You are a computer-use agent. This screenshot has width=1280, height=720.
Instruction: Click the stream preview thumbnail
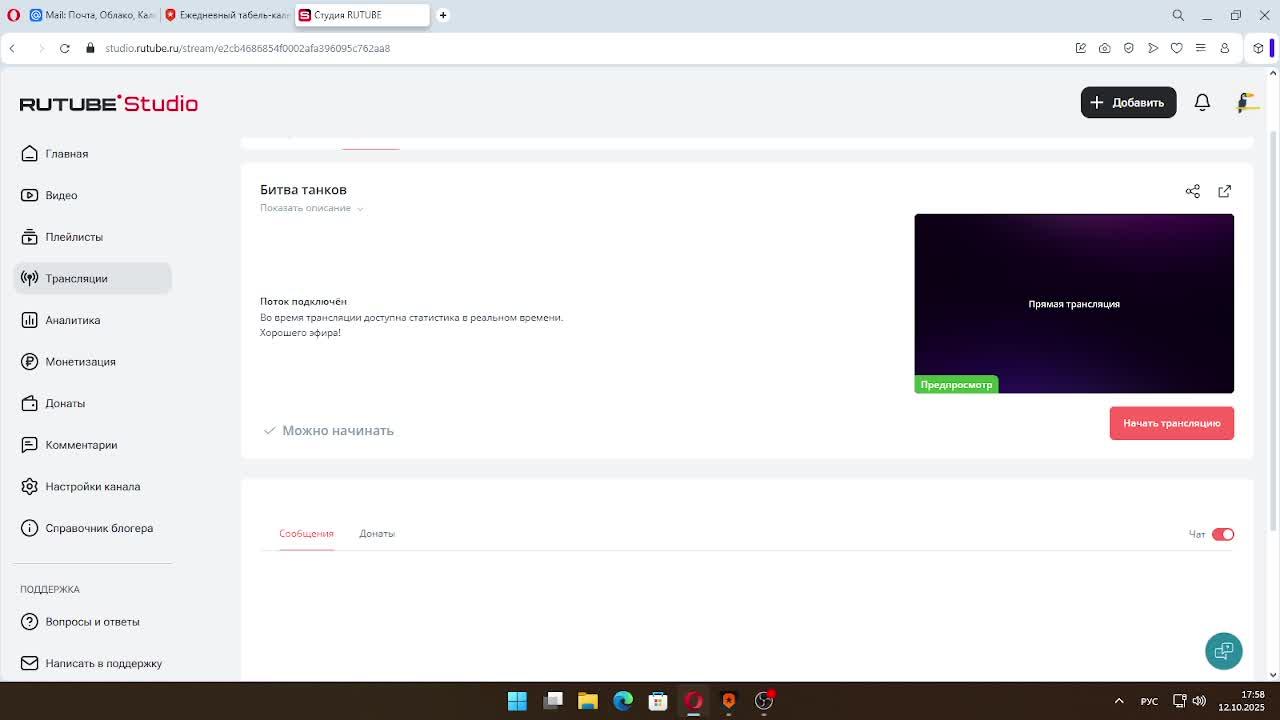[x=1074, y=303]
